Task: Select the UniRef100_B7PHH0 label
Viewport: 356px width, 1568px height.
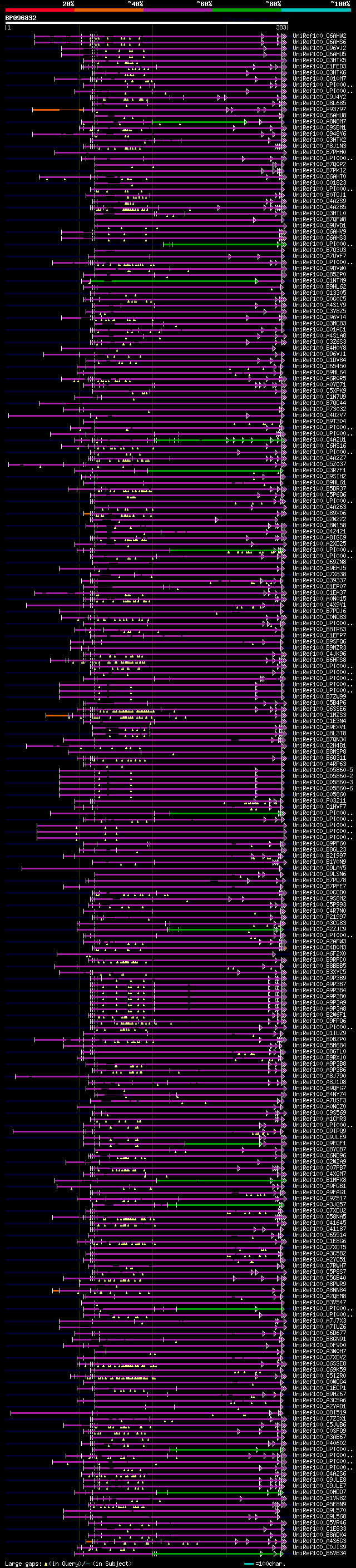Action: [x=319, y=152]
